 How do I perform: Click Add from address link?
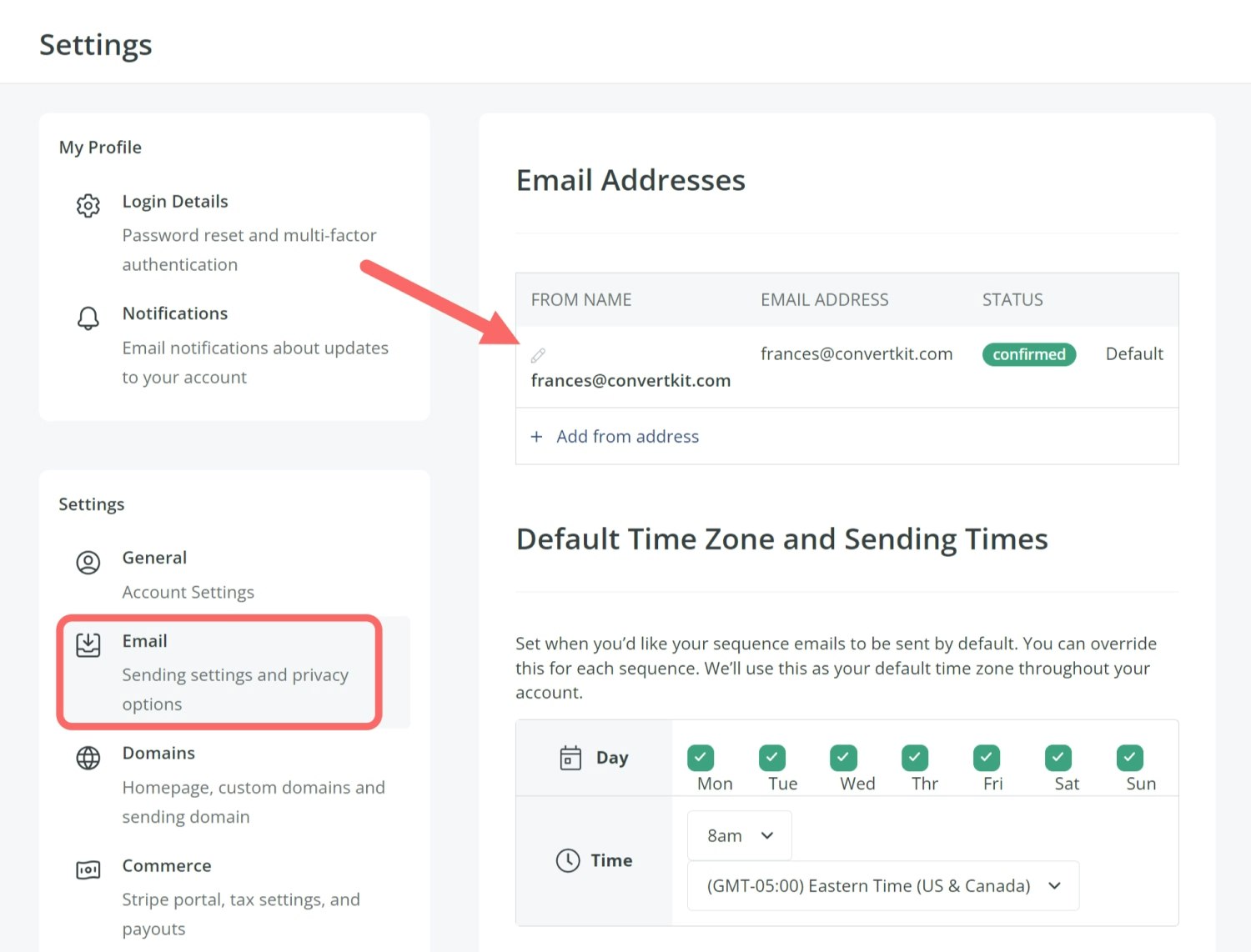point(627,437)
